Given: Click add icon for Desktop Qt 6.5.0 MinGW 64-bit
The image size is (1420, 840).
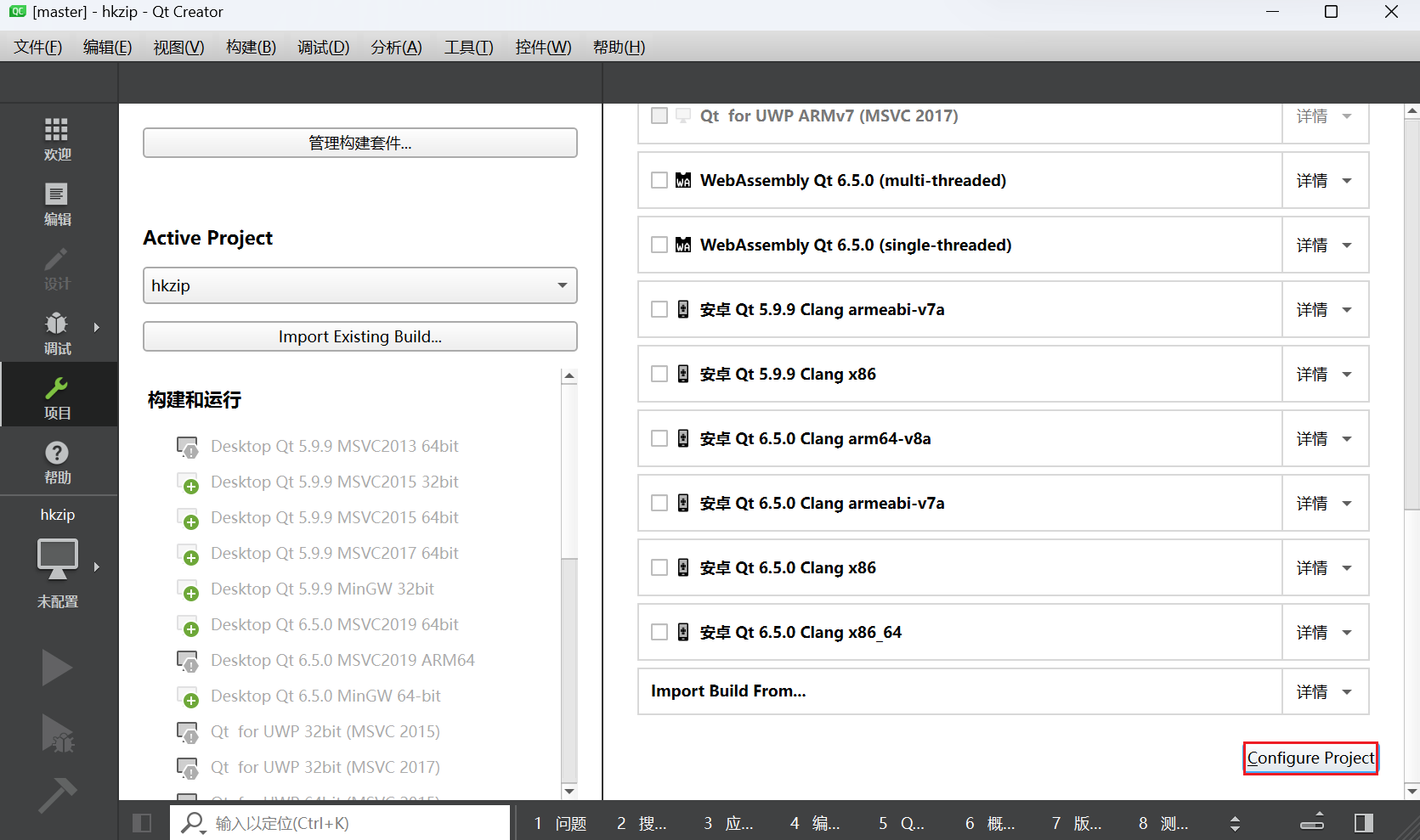Looking at the screenshot, I should (x=188, y=697).
